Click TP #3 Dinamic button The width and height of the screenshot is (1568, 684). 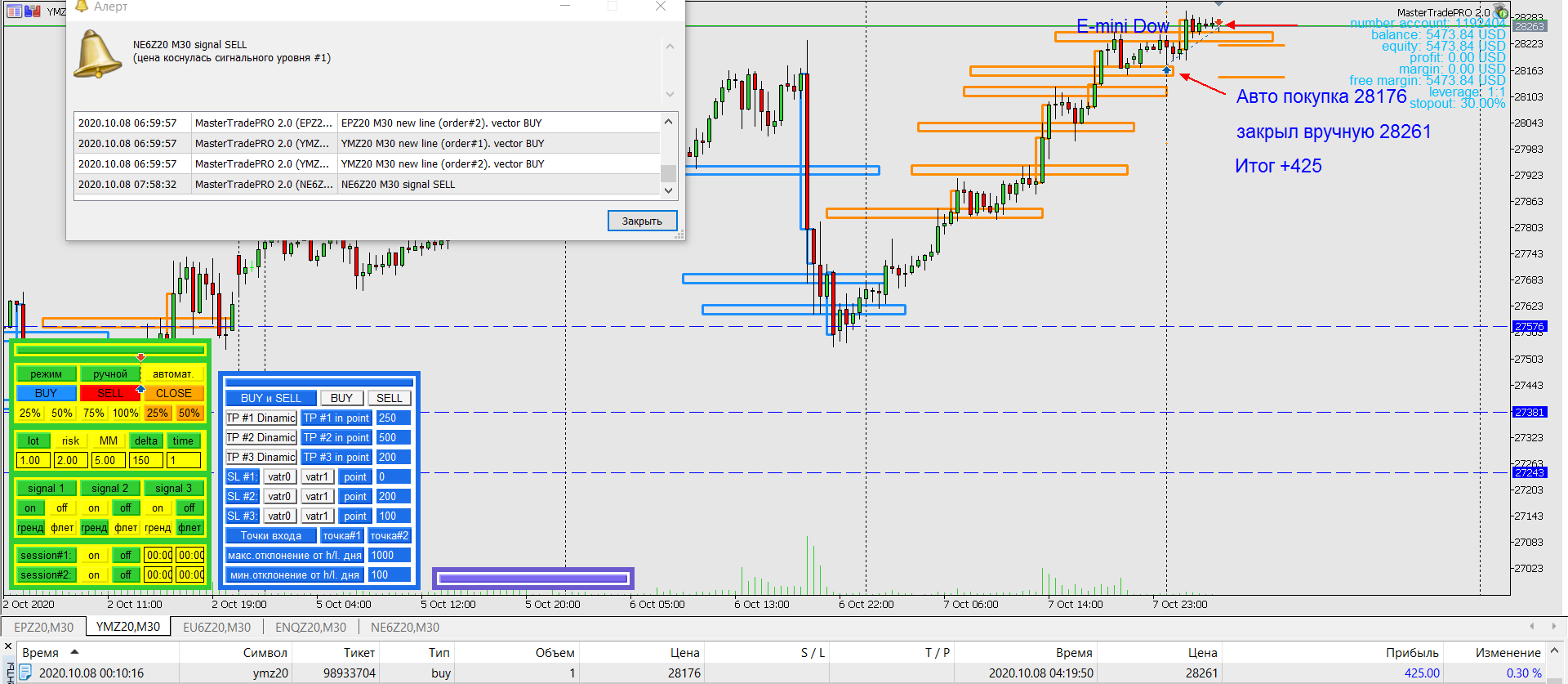click(x=261, y=457)
